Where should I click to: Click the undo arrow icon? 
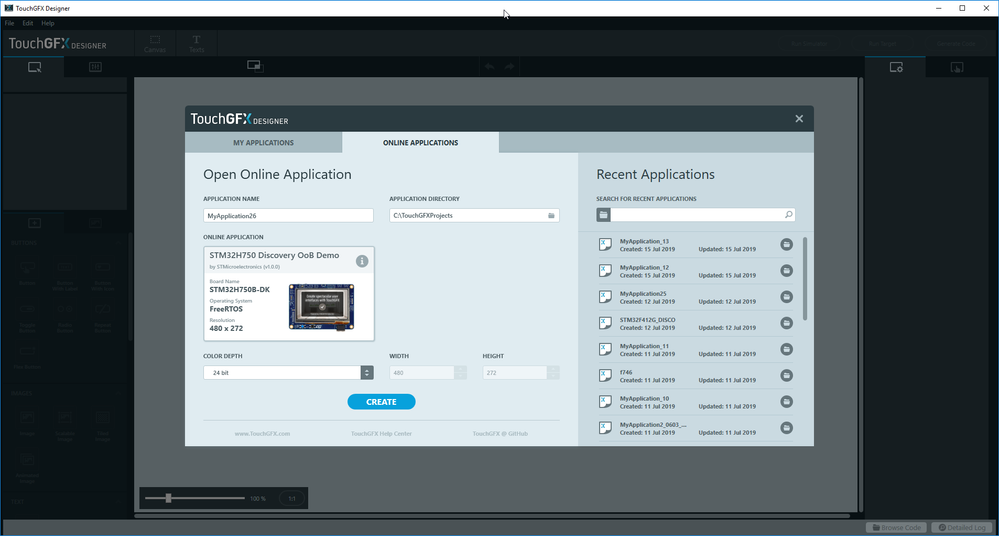click(489, 66)
